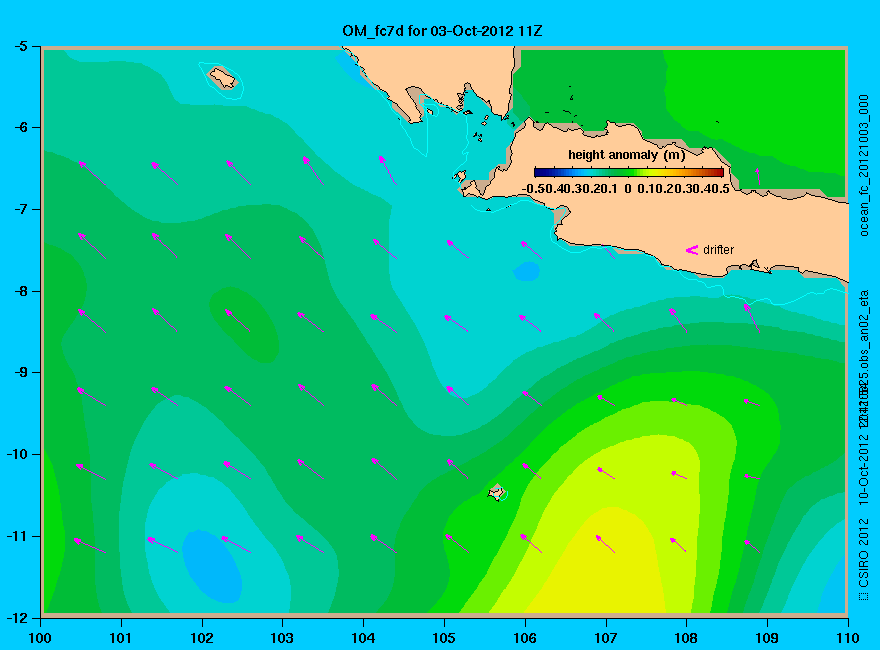Click the "101" longitude tick label
This screenshot has width=880, height=650.
click(121, 638)
